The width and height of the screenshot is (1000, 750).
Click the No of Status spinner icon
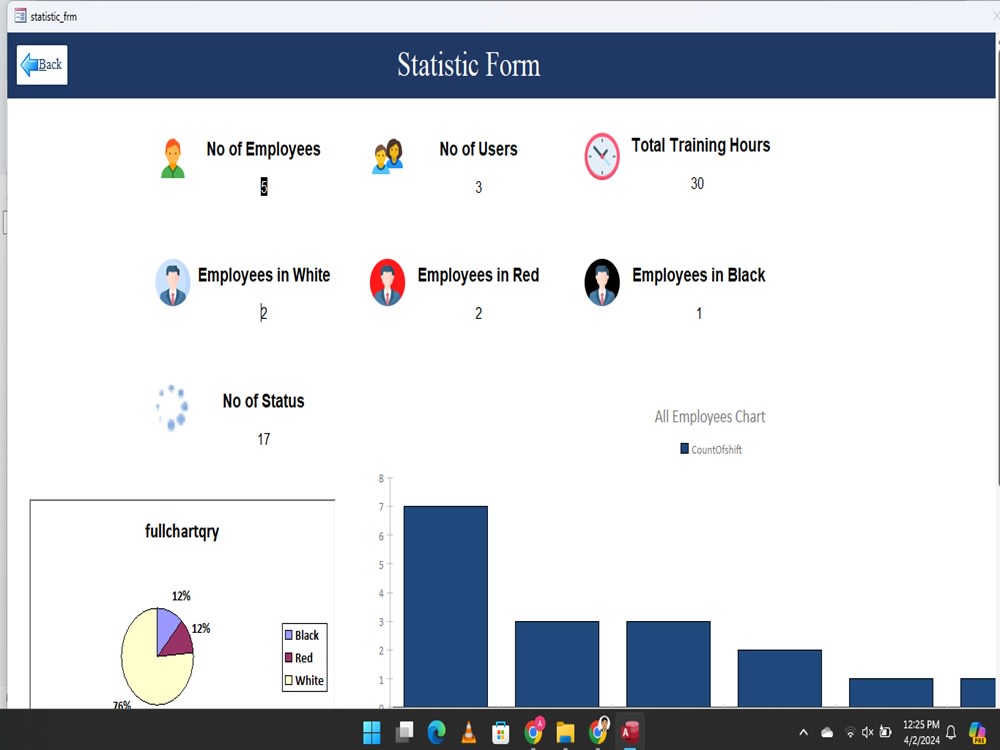coord(172,408)
